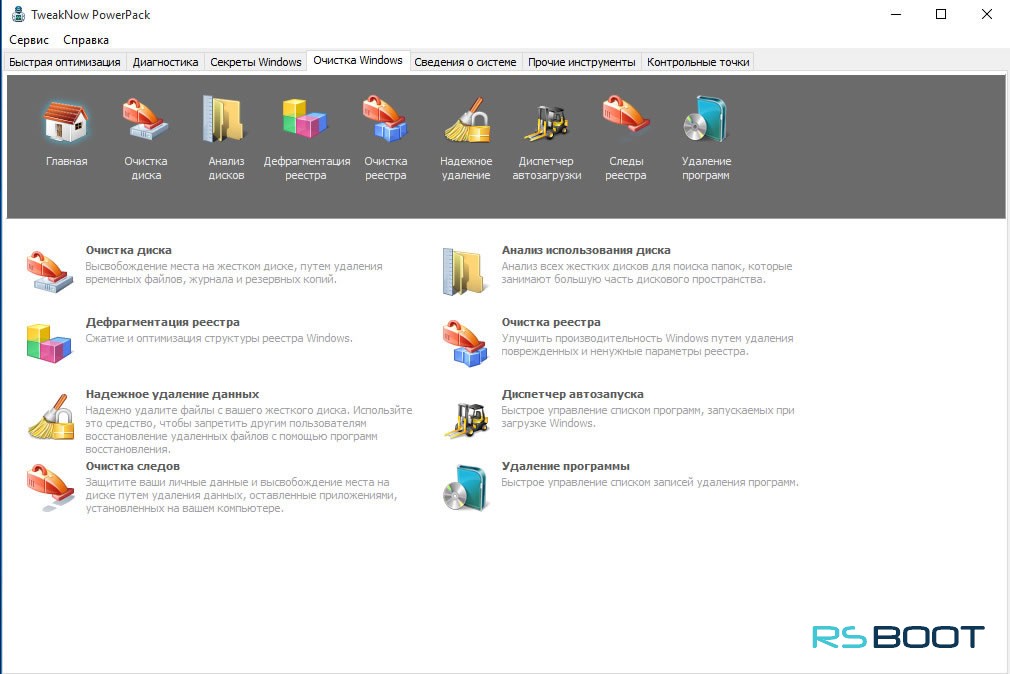The image size is (1010, 674).
Task: Click description starting 'Анализ всех жестких дисков'
Action: click(647, 273)
